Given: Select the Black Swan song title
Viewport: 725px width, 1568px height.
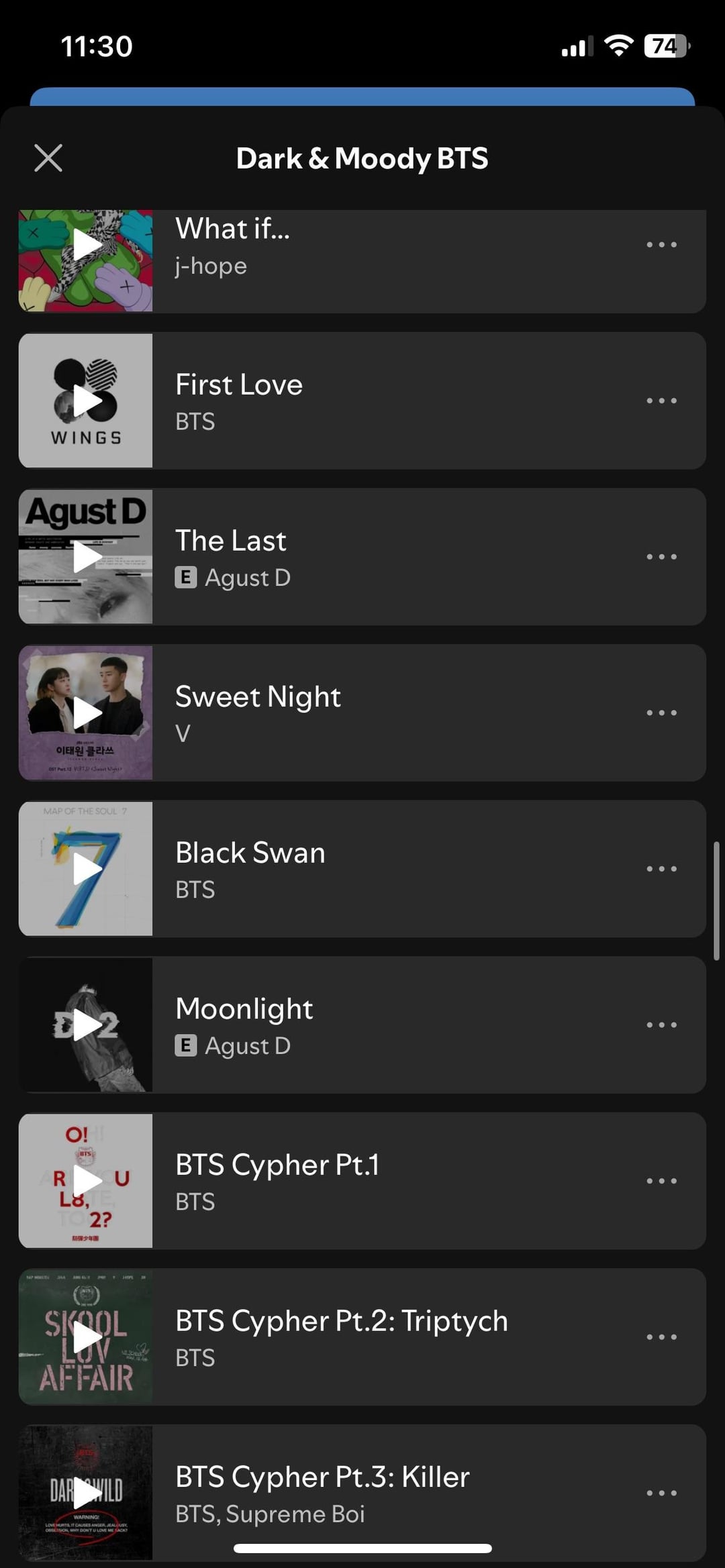Looking at the screenshot, I should tap(250, 853).
